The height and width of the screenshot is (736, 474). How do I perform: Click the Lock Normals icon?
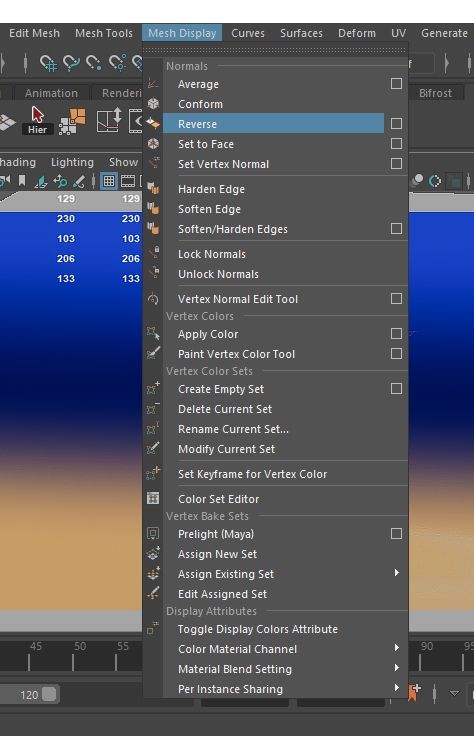[153, 253]
